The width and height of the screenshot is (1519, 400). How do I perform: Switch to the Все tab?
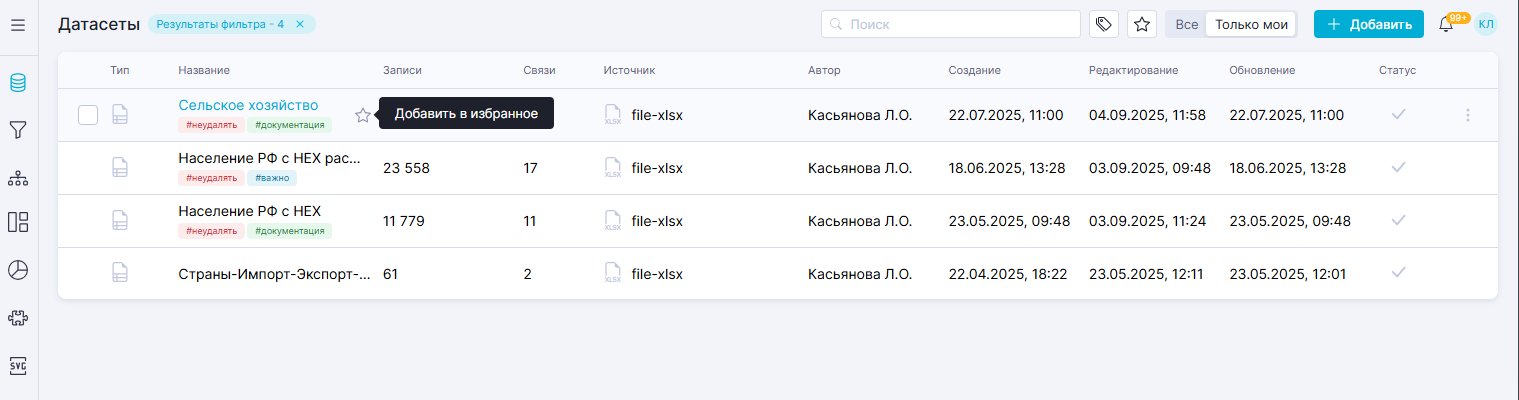[x=1186, y=24]
